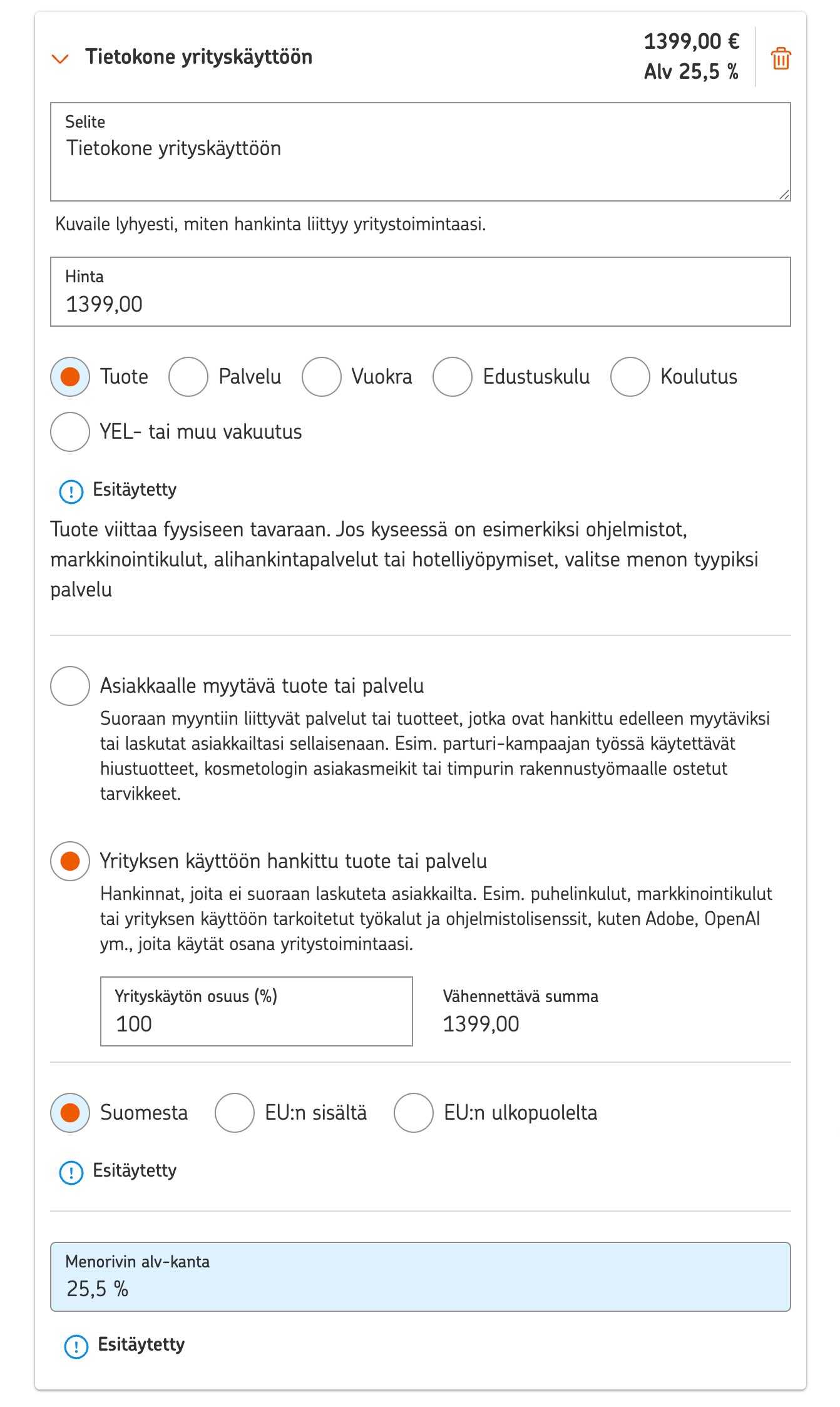
Task: Choose the Vuokra expense type
Action: tap(321, 377)
